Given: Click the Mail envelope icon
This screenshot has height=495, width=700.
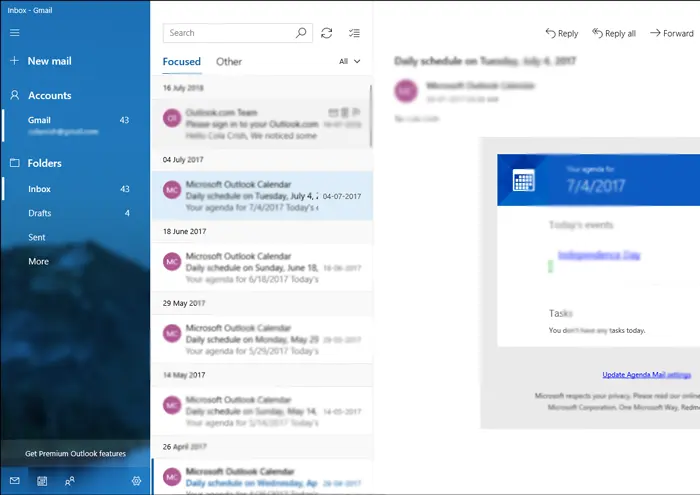Looking at the screenshot, I should 14,481.
